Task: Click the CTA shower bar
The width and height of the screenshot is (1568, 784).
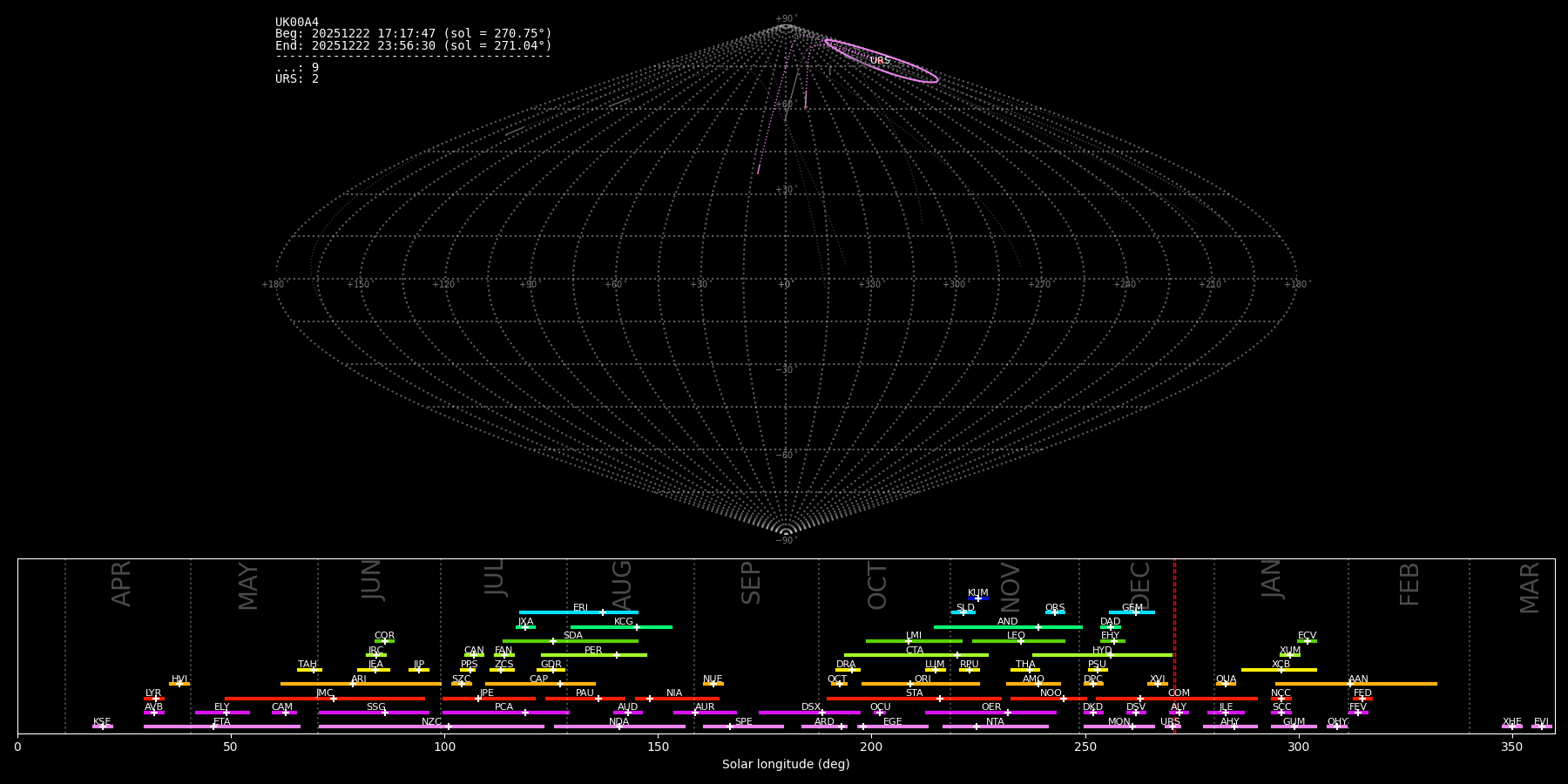Action: tap(916, 655)
